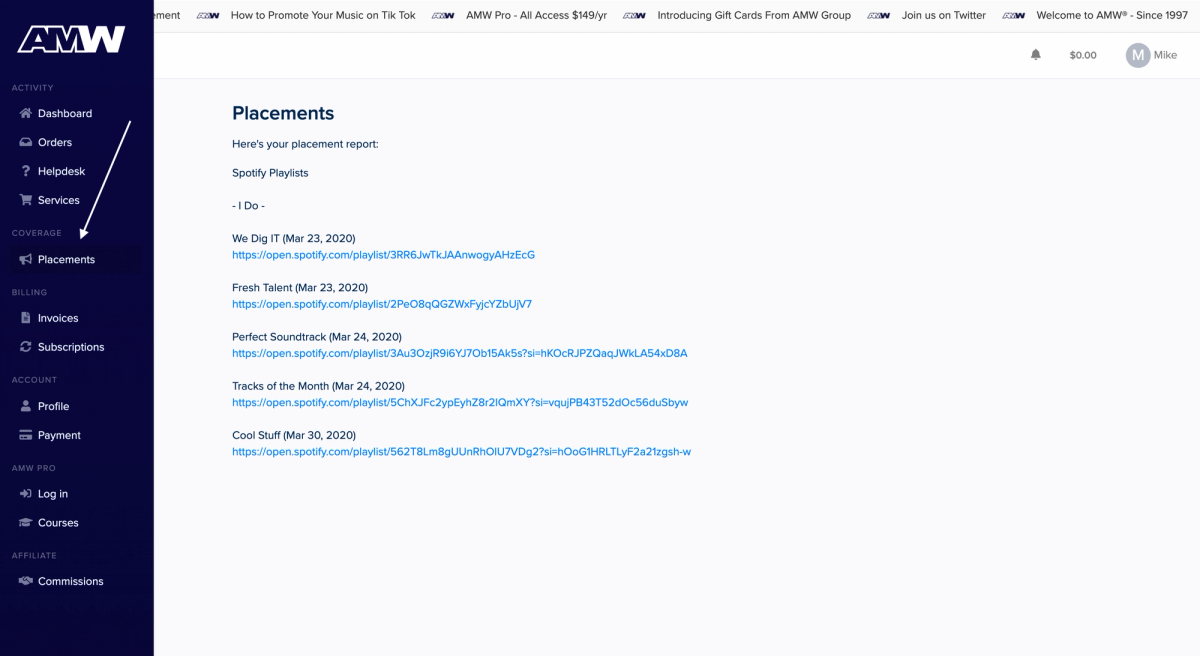1200x656 pixels.
Task: Select Services in the sidebar
Action: 59,200
